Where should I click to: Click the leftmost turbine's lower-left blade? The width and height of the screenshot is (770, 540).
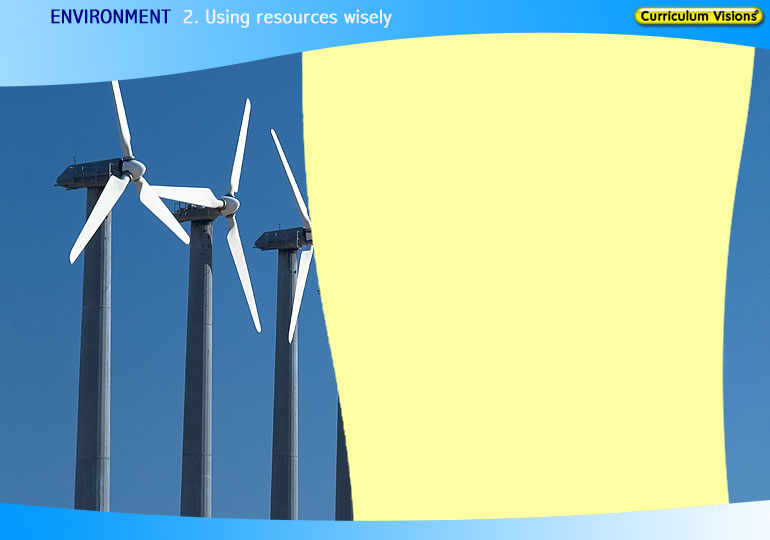97,221
